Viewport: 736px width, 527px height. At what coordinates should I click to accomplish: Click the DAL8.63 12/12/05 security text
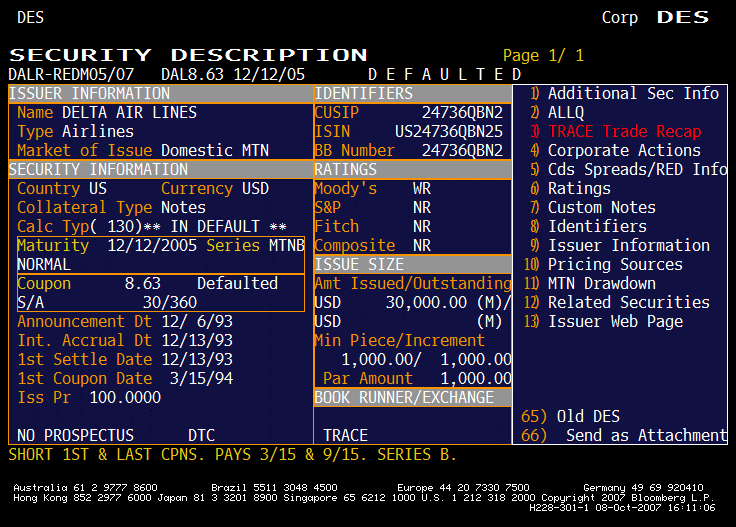pyautogui.click(x=233, y=75)
